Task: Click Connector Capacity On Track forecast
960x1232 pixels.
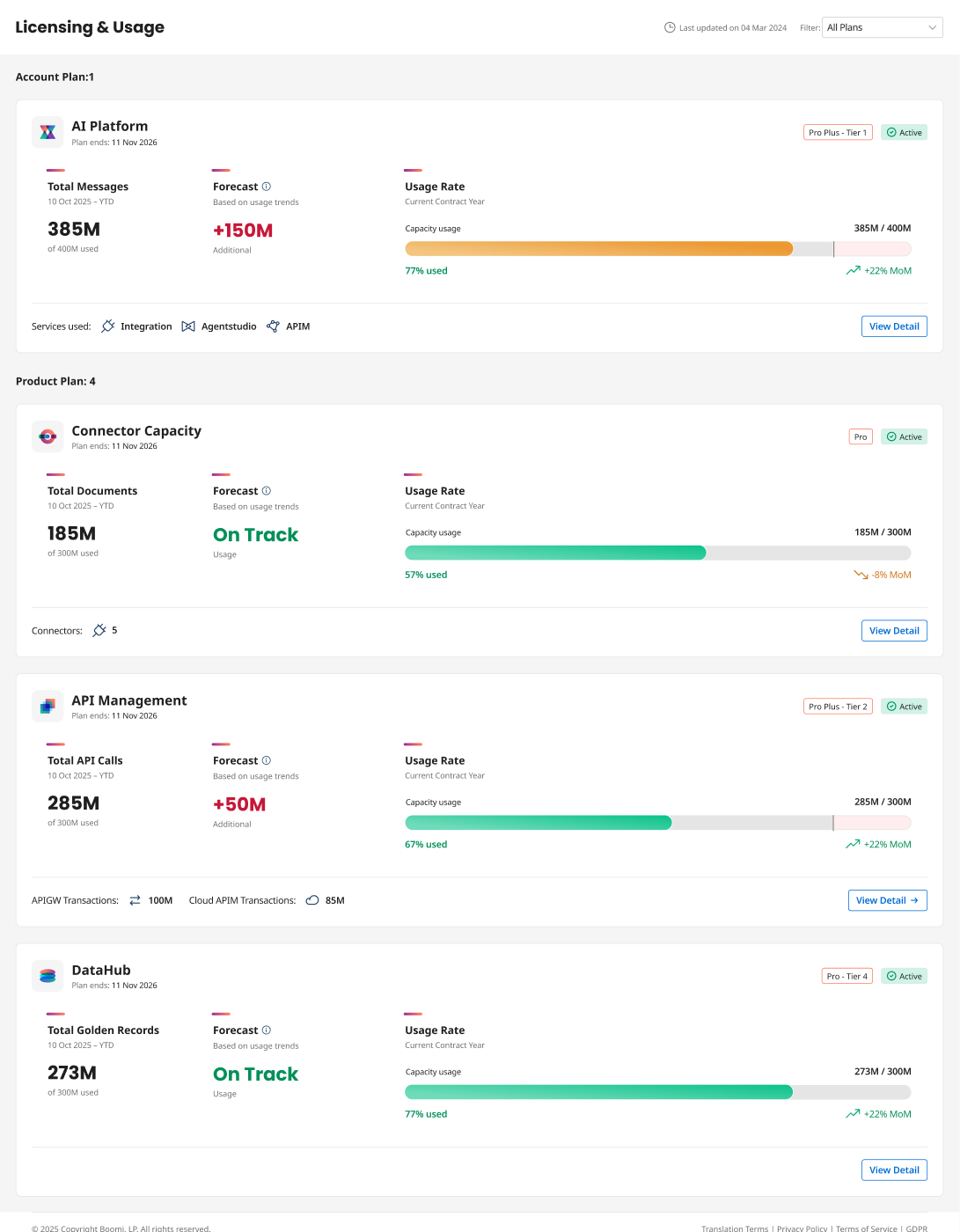Action: [255, 535]
